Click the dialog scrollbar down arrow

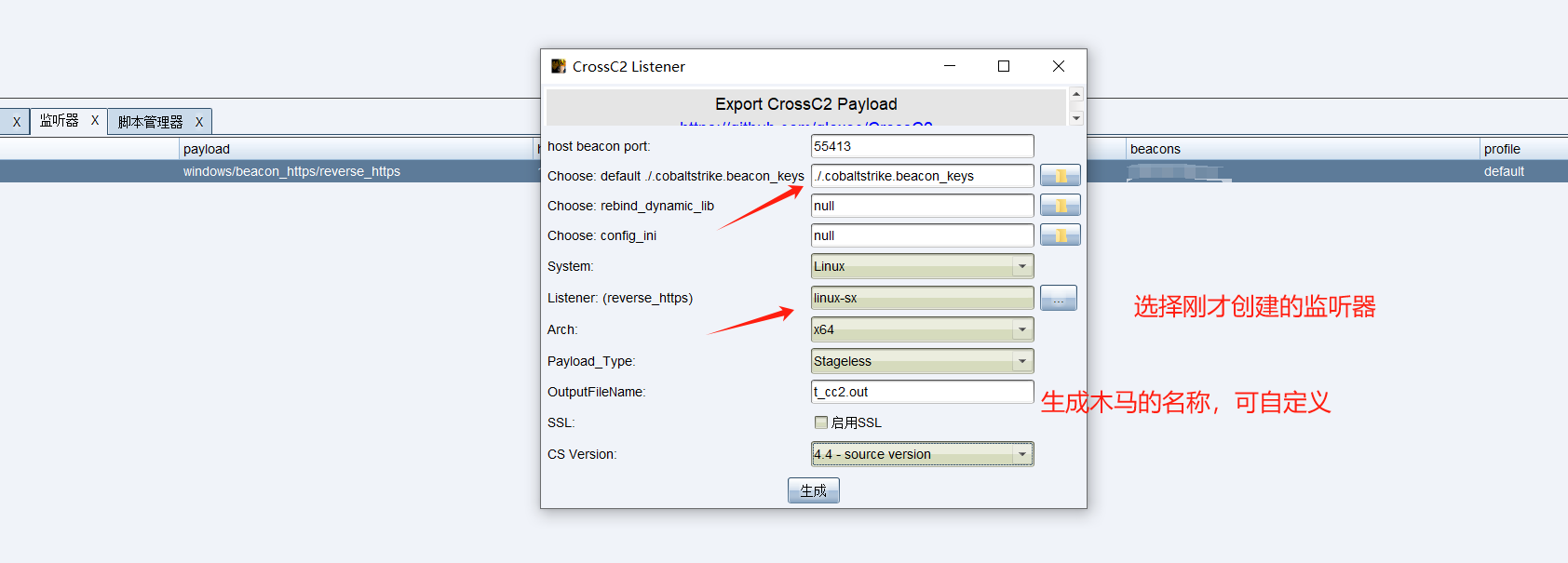click(x=1076, y=118)
